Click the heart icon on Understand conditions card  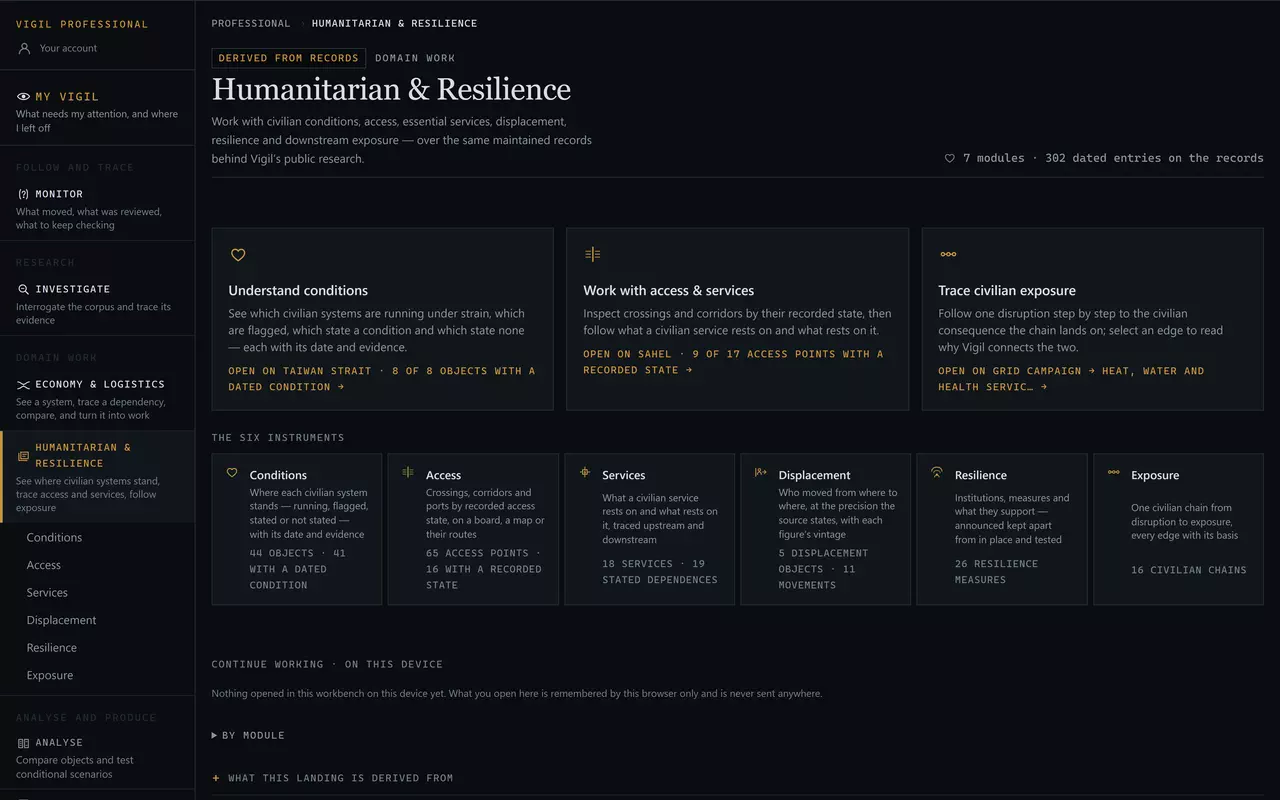[238, 255]
